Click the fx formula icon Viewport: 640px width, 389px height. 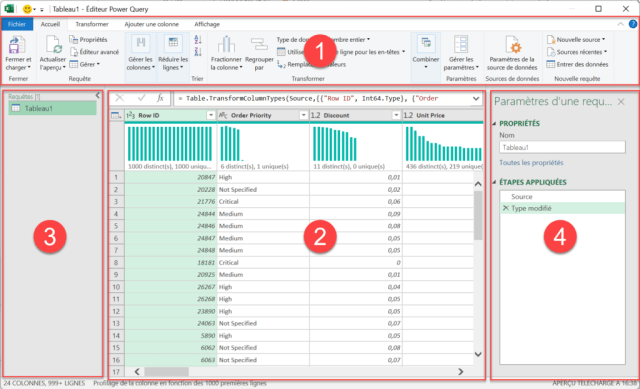pyautogui.click(x=160, y=98)
